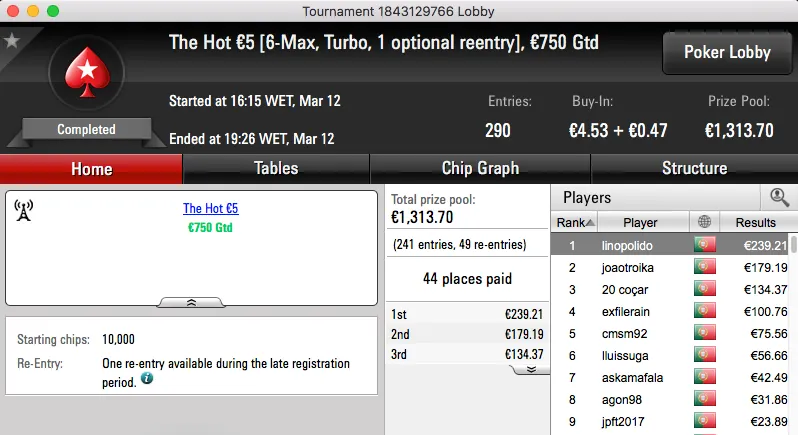Viewport: 798px width, 435px height.
Task: Select the Home tab
Action: pyautogui.click(x=91, y=169)
